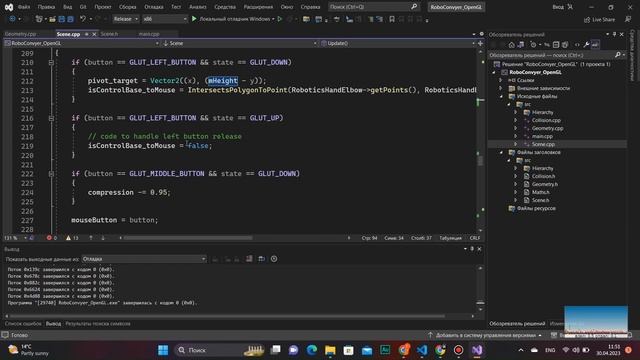Click the add to source control button in status bar
Screen dimensions: 640x360
click(x=485, y=335)
